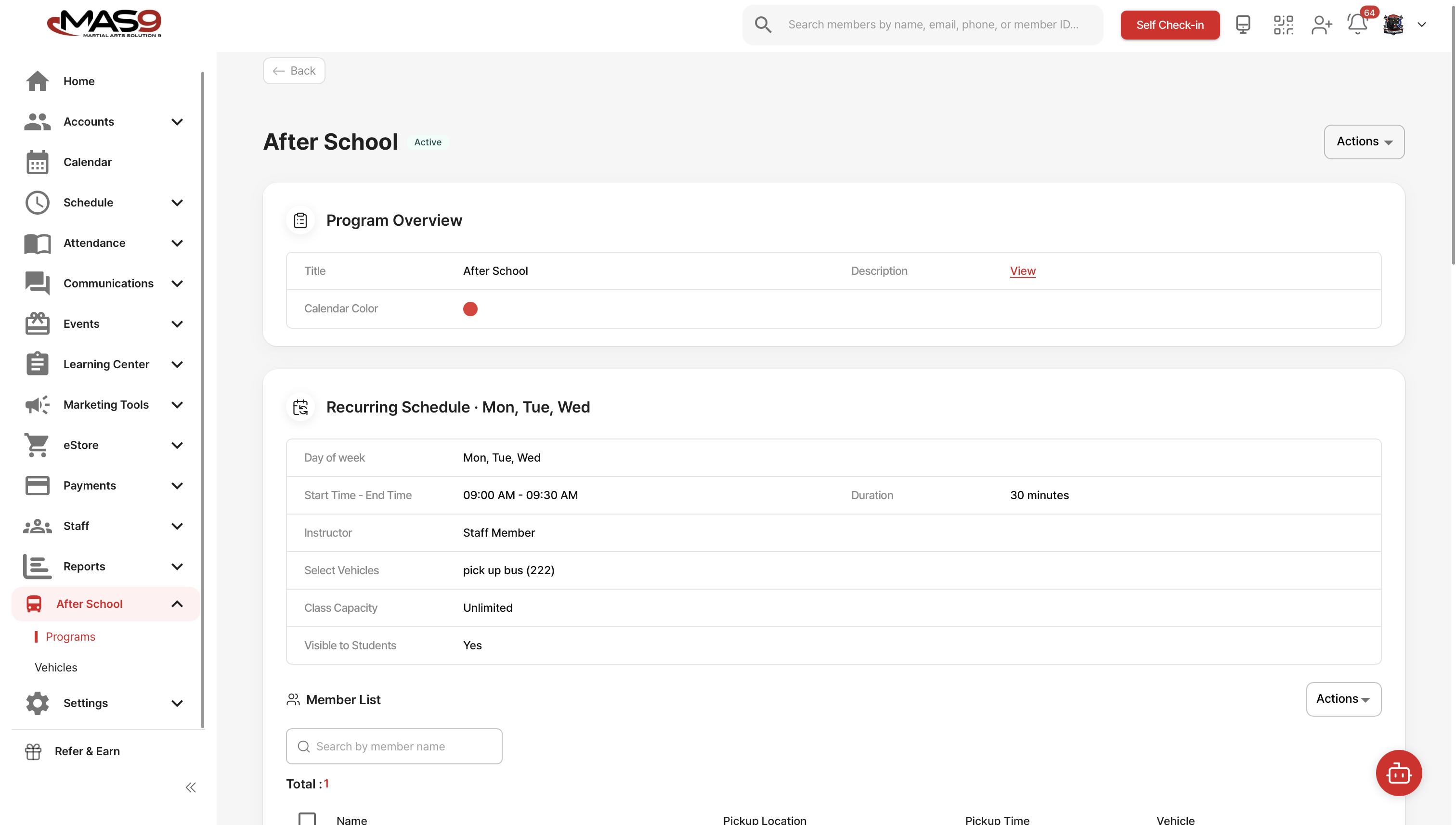This screenshot has width=1456, height=825.
Task: Open the page-level Actions dropdown
Action: (x=1364, y=142)
